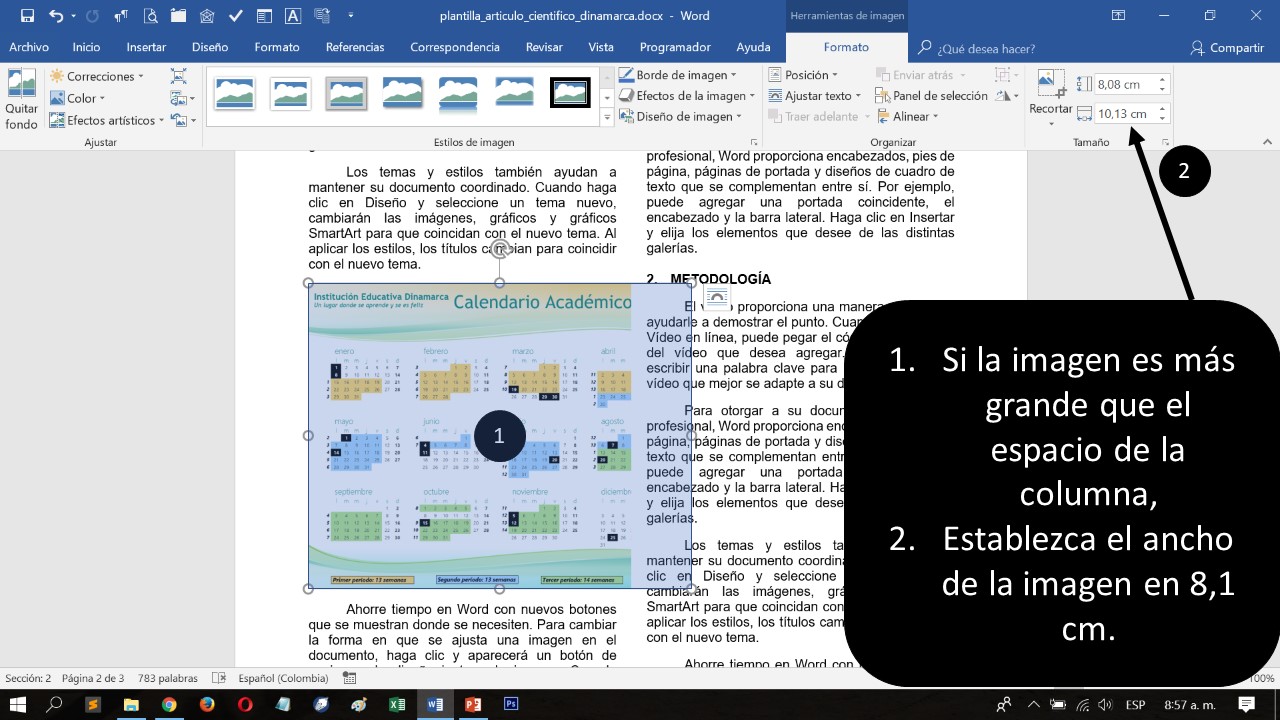Click the open folder quick access icon
1280x720 pixels.
point(178,16)
